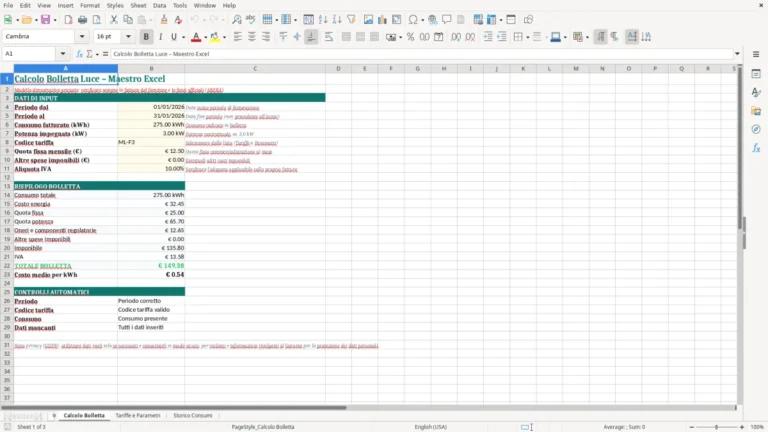768x432 pixels.
Task: Cut the selected cell content
Action: 114,20
